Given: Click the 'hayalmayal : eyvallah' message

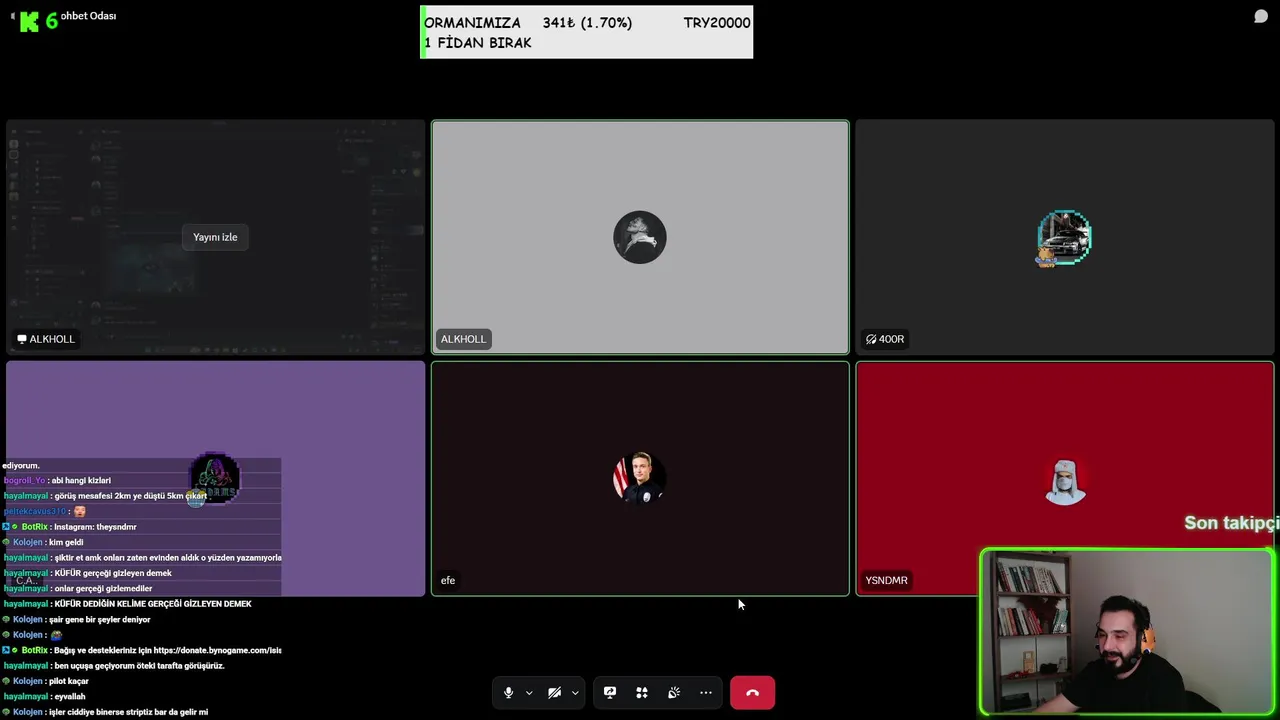Looking at the screenshot, I should pyautogui.click(x=44, y=696).
